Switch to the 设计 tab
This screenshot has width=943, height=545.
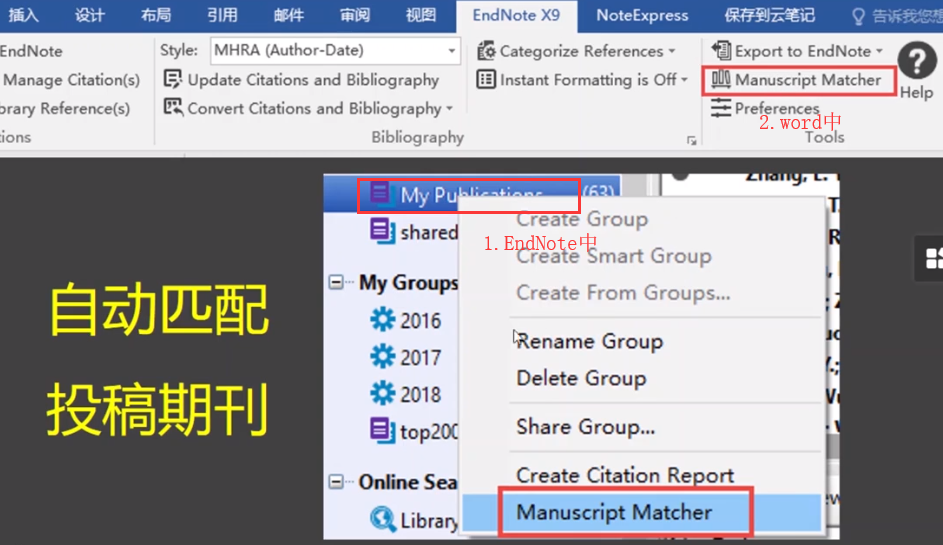[x=90, y=15]
